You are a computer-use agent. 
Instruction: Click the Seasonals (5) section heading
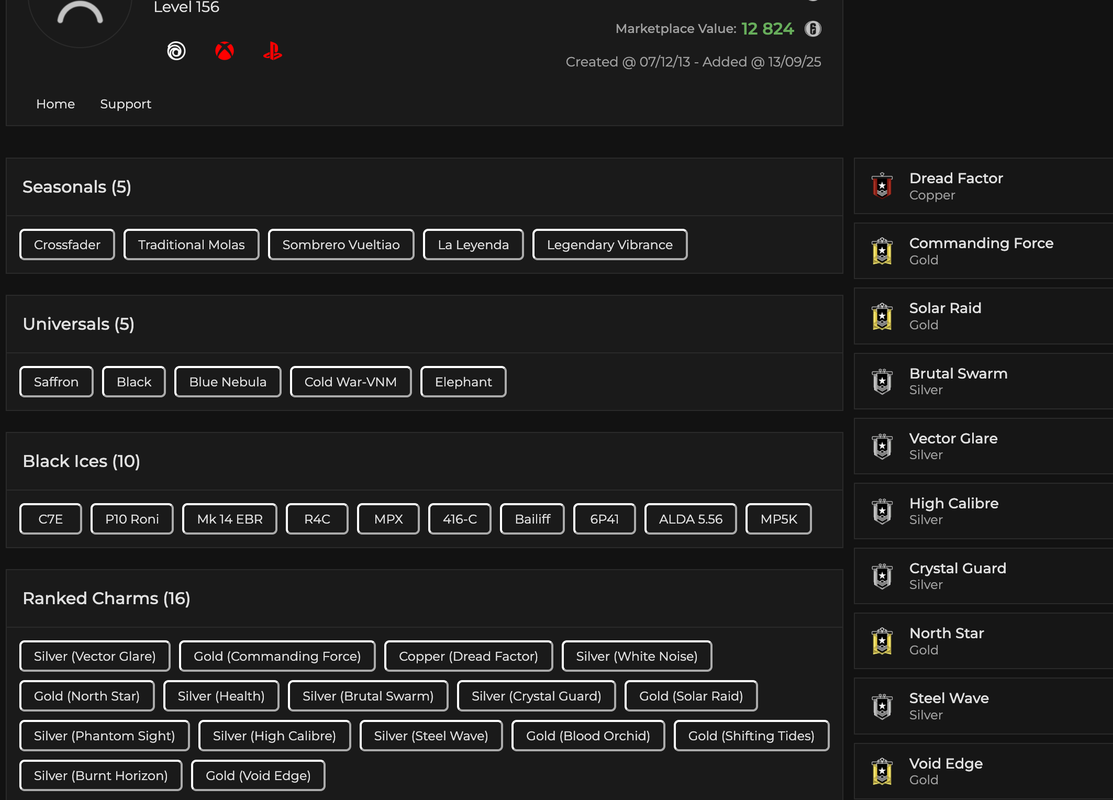pyautogui.click(x=77, y=187)
